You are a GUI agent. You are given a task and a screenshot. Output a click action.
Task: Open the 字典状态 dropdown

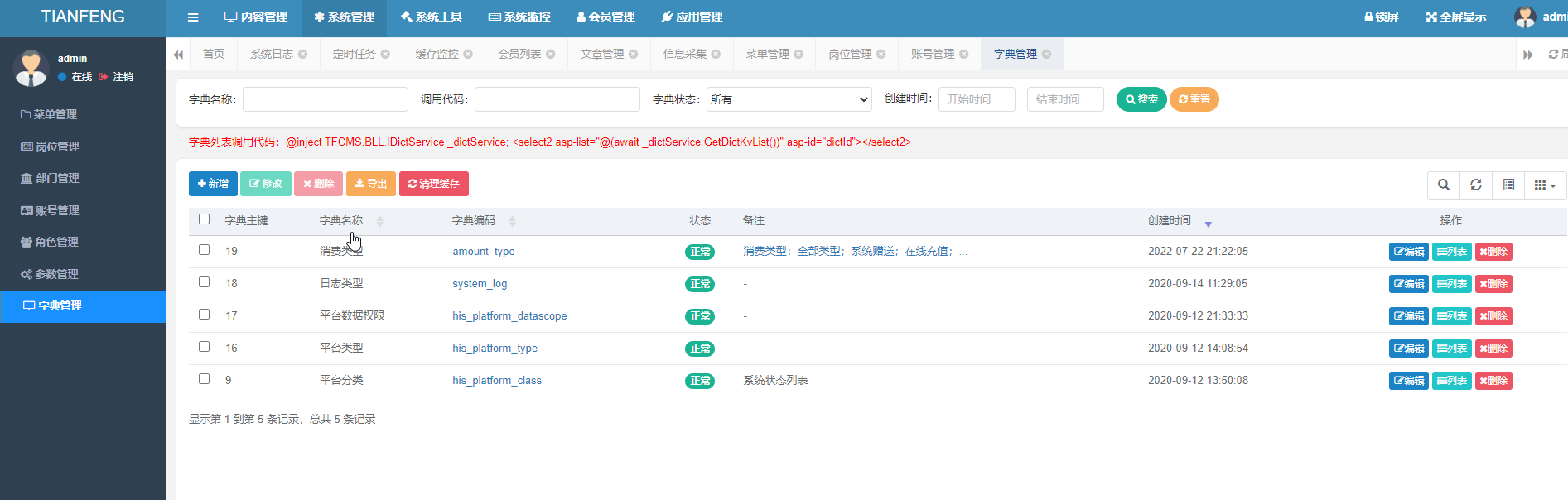coord(789,99)
